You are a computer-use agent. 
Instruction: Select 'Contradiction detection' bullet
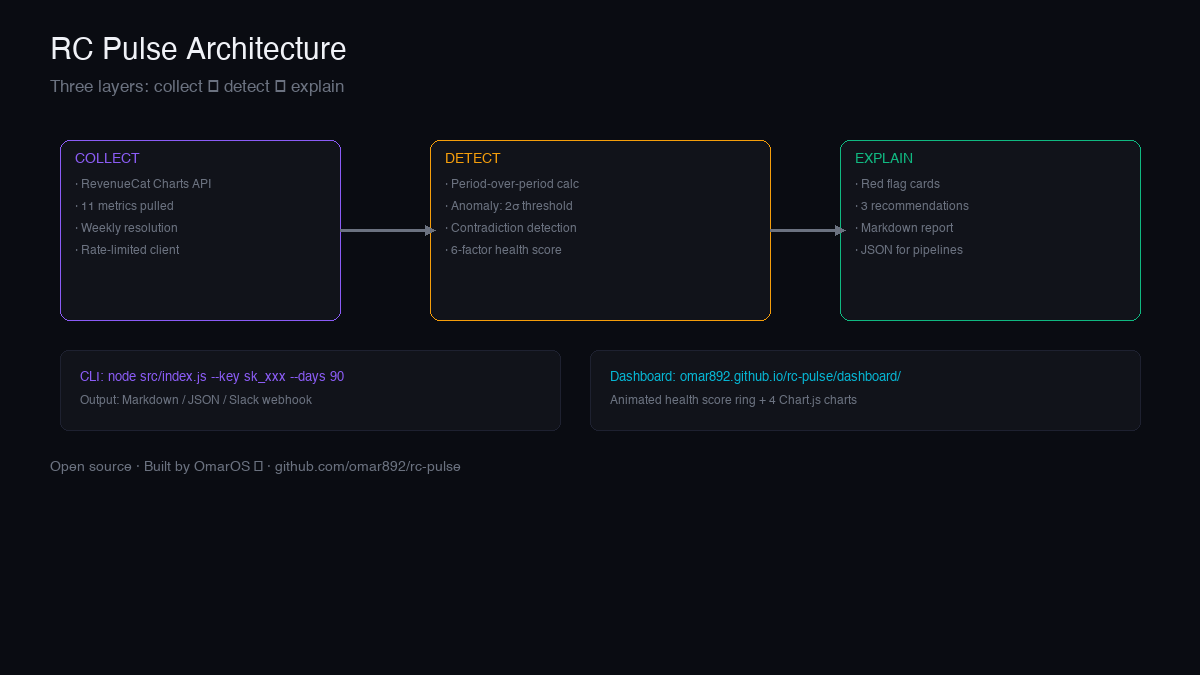pos(511,228)
